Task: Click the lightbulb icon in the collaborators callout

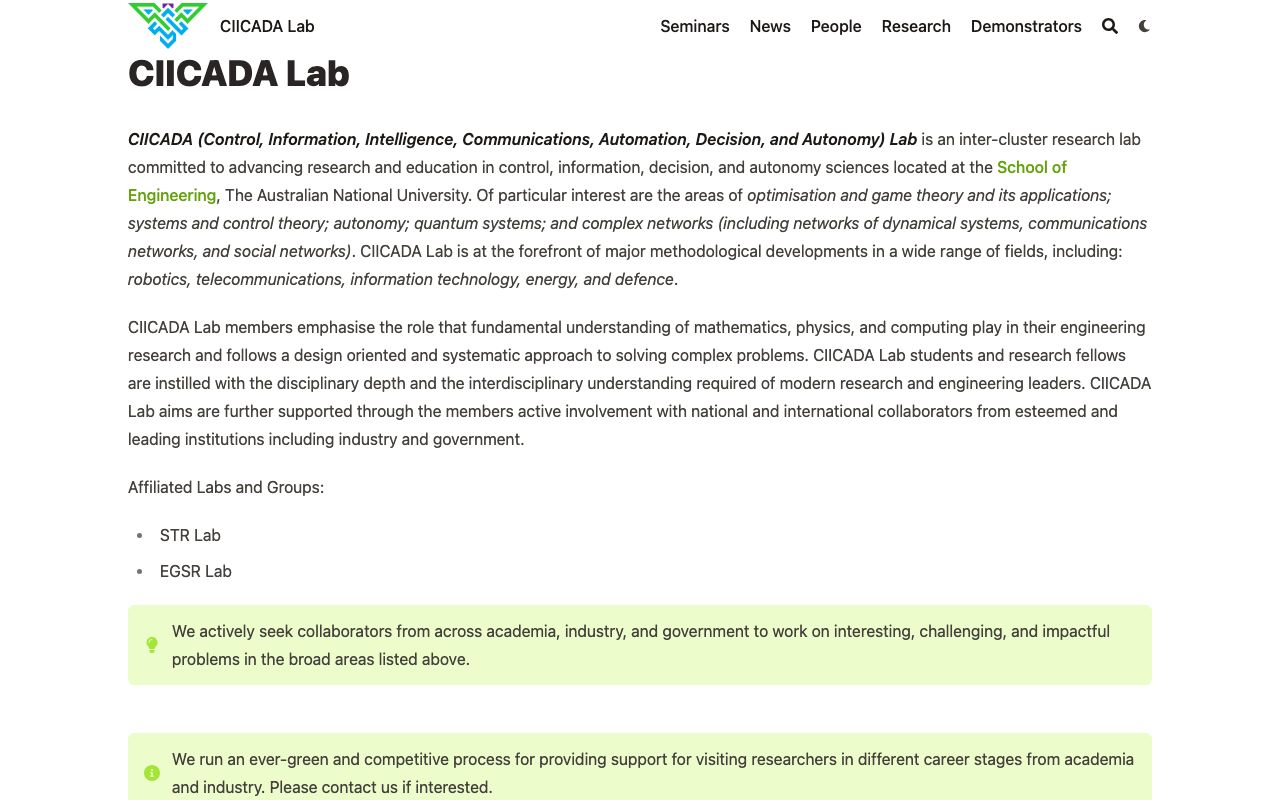Action: tap(152, 645)
